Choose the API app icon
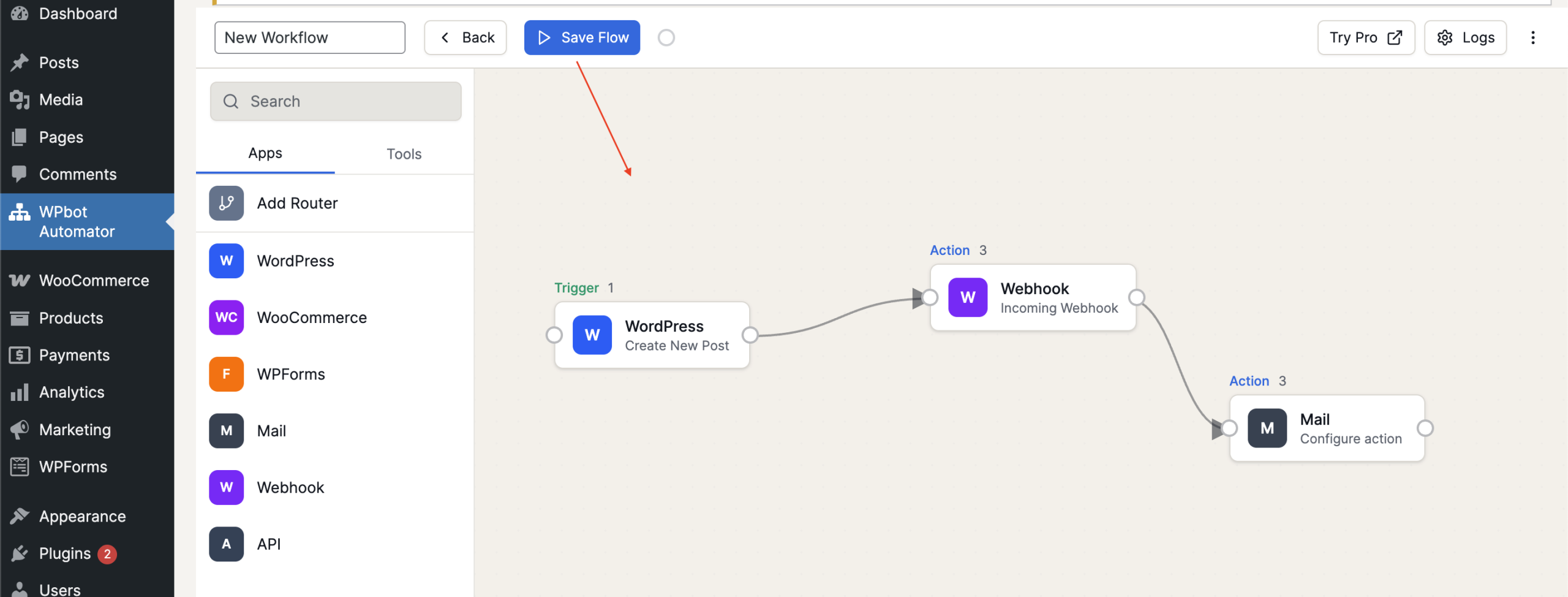Screen dimensions: 1568x597 coord(226,544)
